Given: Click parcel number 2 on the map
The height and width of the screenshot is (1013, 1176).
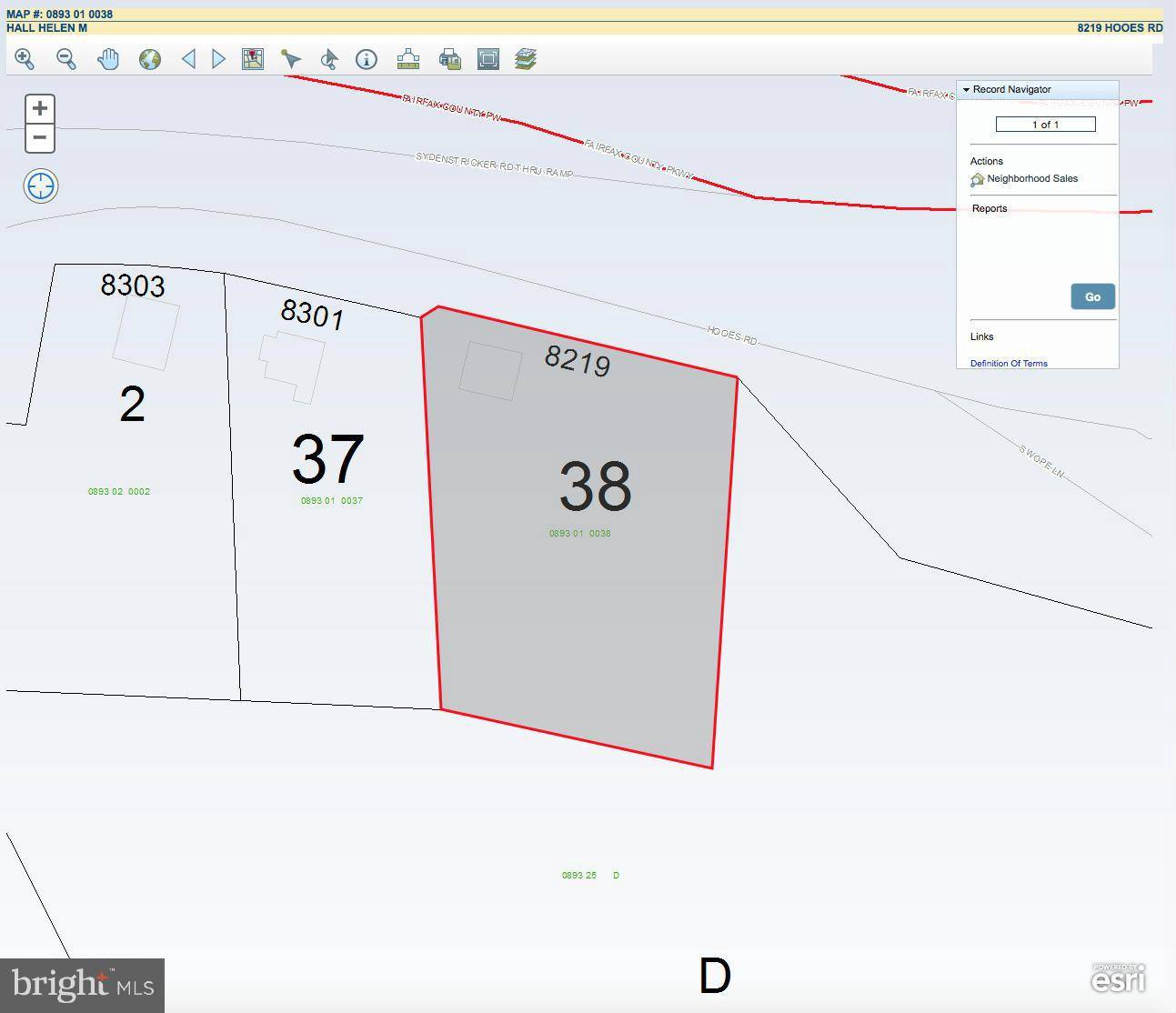Looking at the screenshot, I should (x=133, y=404).
